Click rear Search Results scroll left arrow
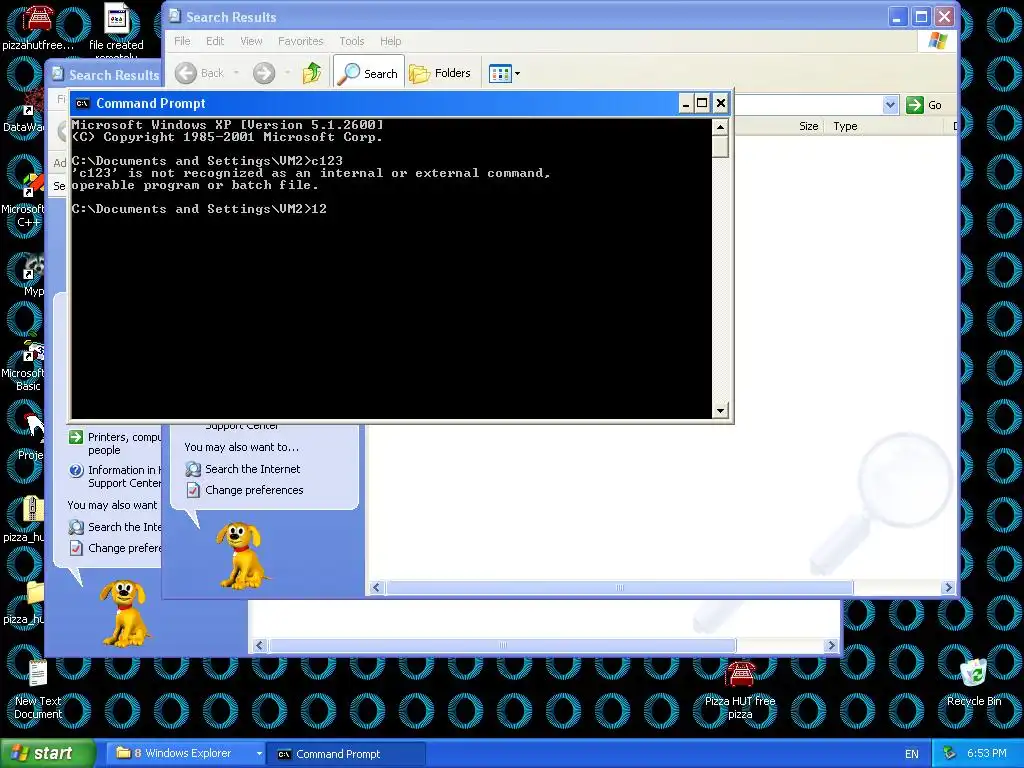Screen dimensions: 1024x768 pyautogui.click(x=259, y=645)
